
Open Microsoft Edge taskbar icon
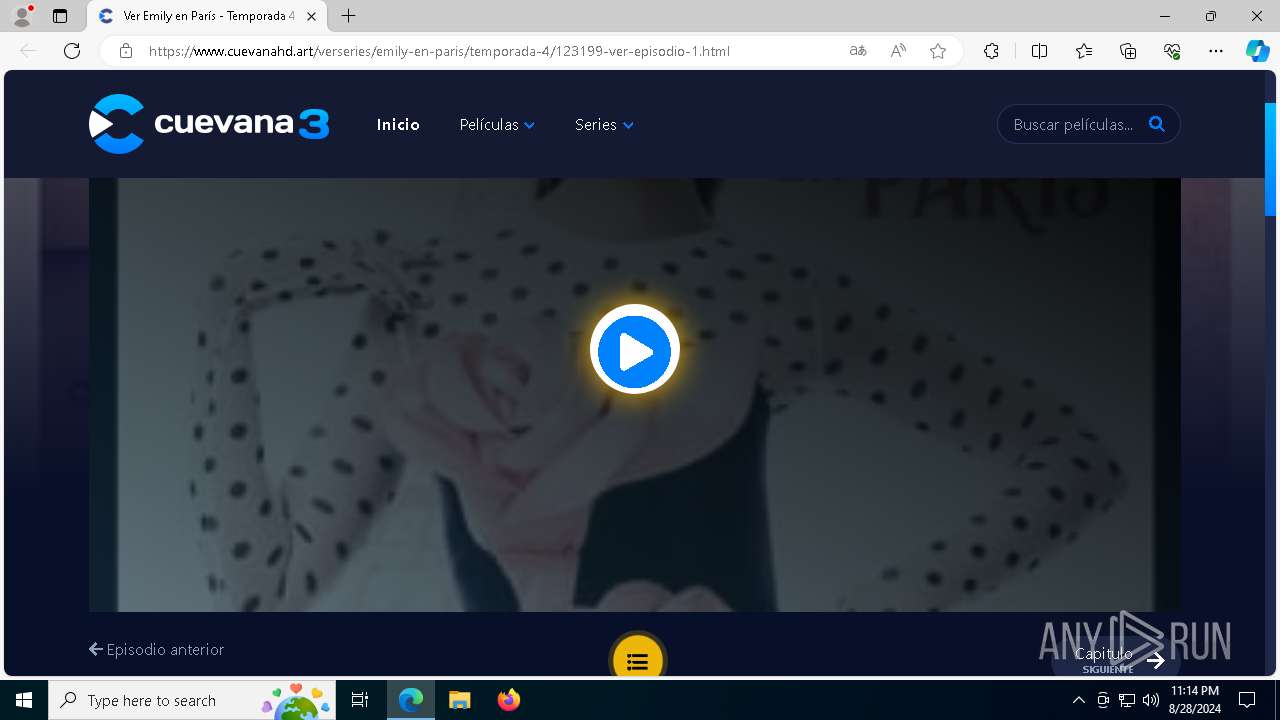coord(411,700)
